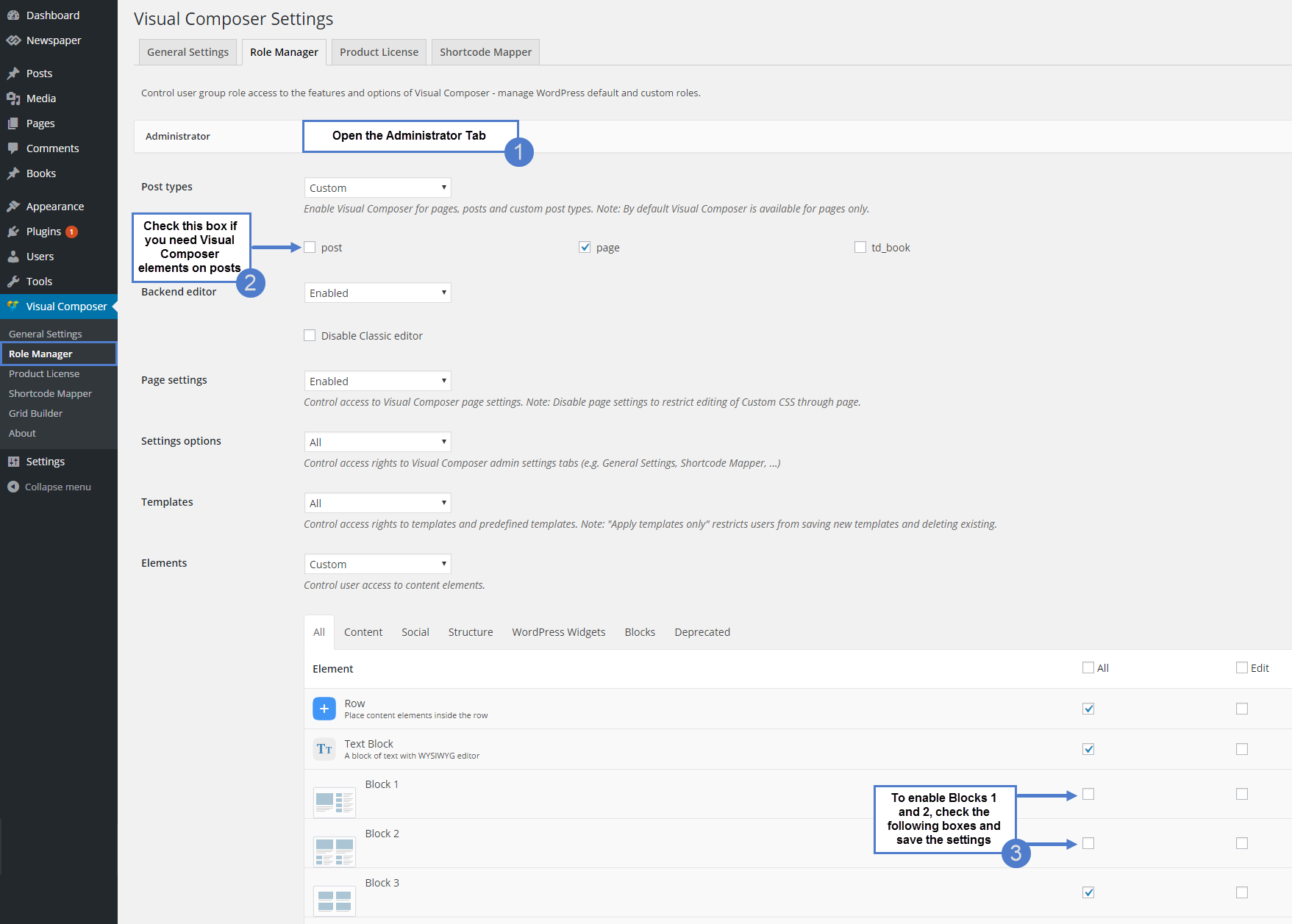This screenshot has width=1292, height=924.
Task: Open Shortcode Mapper sidebar submenu link
Action: 50,393
